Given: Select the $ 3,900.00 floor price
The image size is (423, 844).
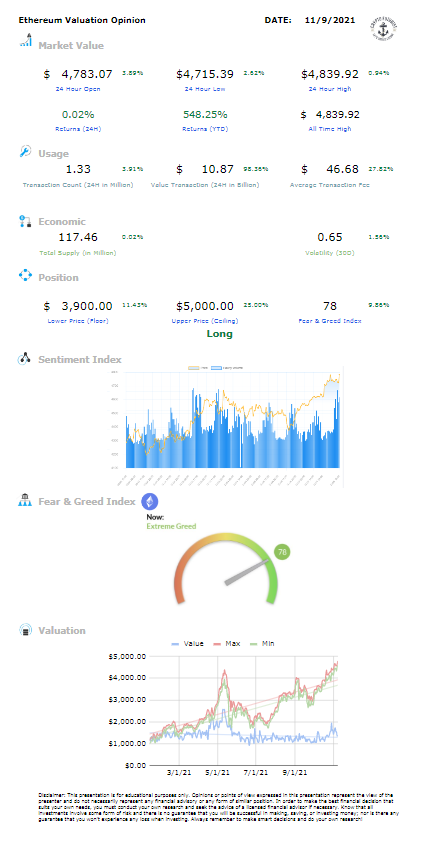Looking at the screenshot, I should point(78,306).
